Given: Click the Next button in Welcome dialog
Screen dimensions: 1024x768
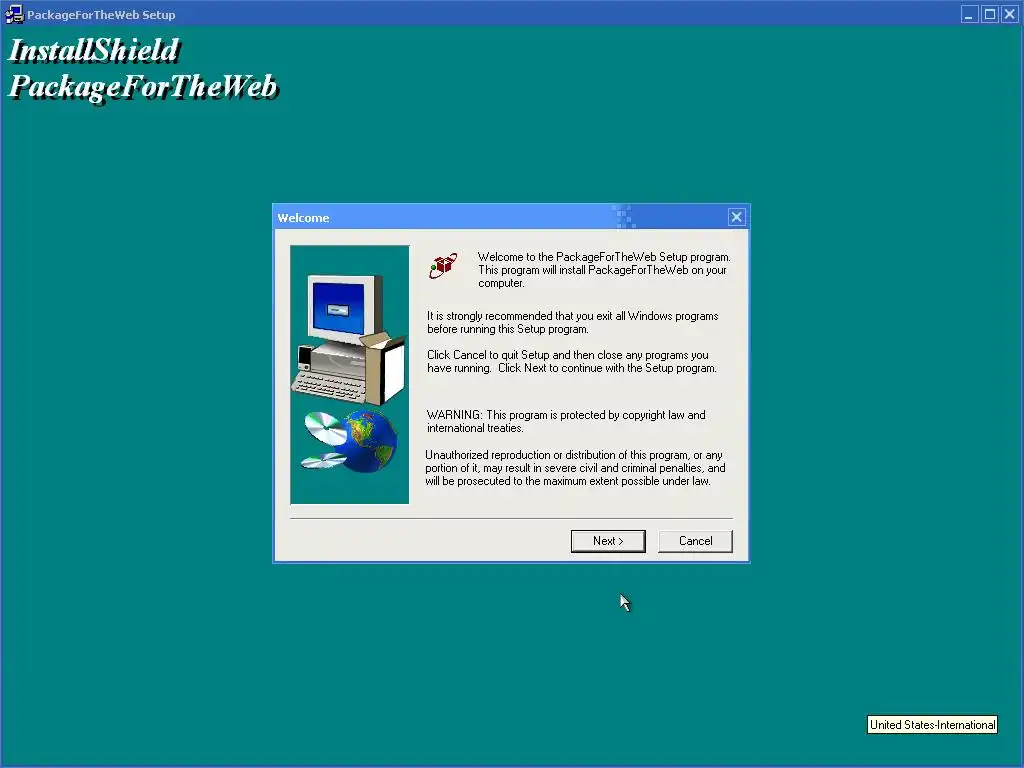Looking at the screenshot, I should pyautogui.click(x=608, y=541).
